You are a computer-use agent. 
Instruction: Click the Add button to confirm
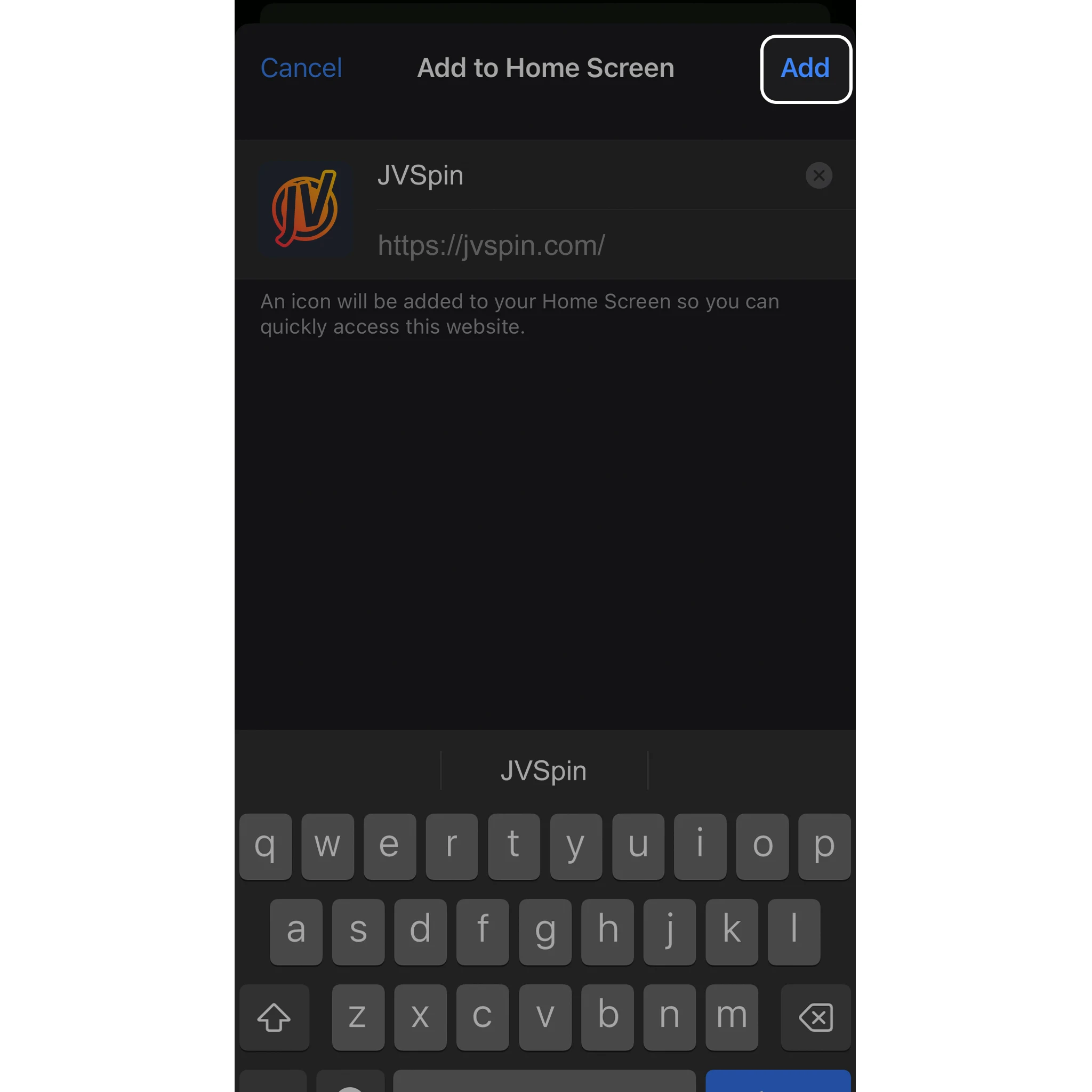806,67
